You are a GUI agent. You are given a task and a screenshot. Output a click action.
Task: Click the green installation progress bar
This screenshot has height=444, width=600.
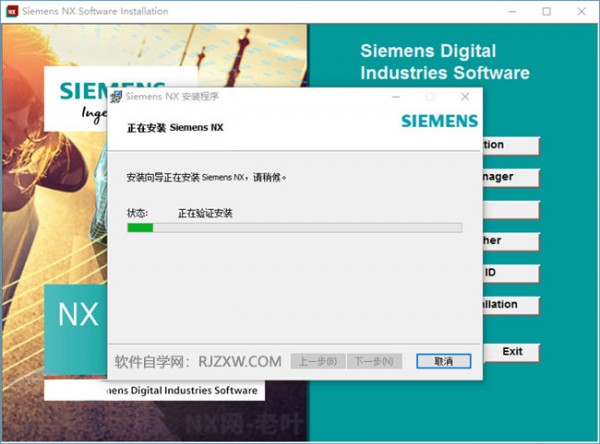tap(294, 228)
